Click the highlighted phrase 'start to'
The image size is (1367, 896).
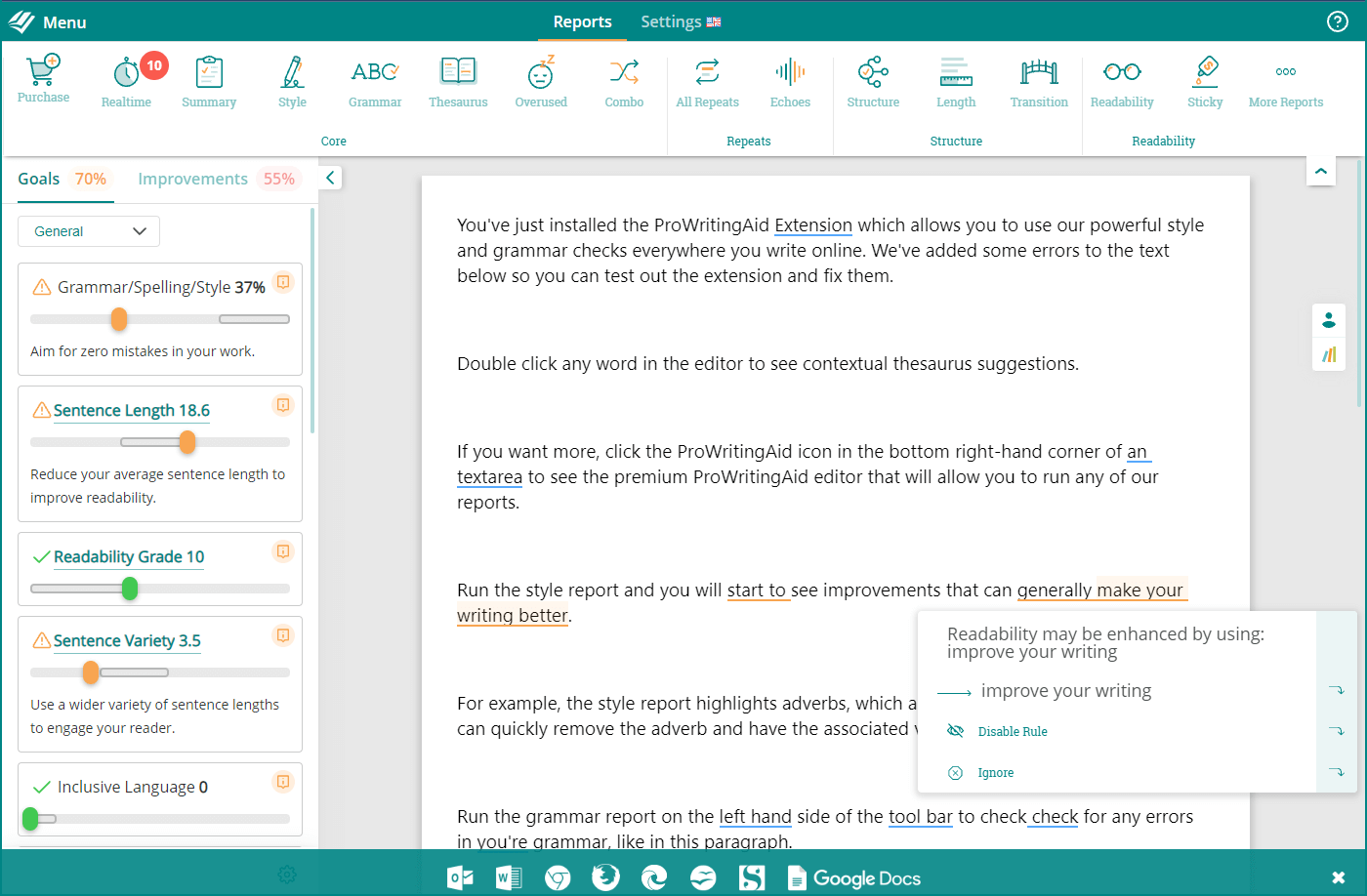(x=757, y=591)
